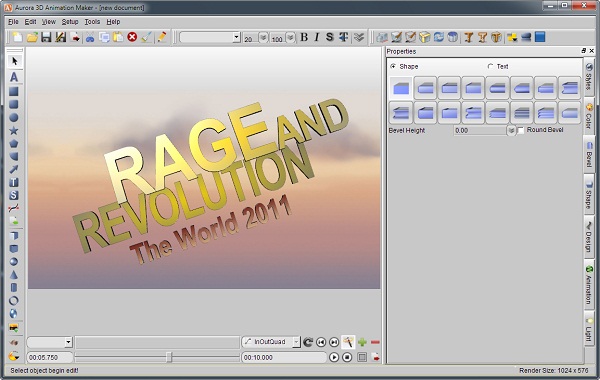The width and height of the screenshot is (600, 380).
Task: Click the brush clean icon in toolbar
Action: 147,37
